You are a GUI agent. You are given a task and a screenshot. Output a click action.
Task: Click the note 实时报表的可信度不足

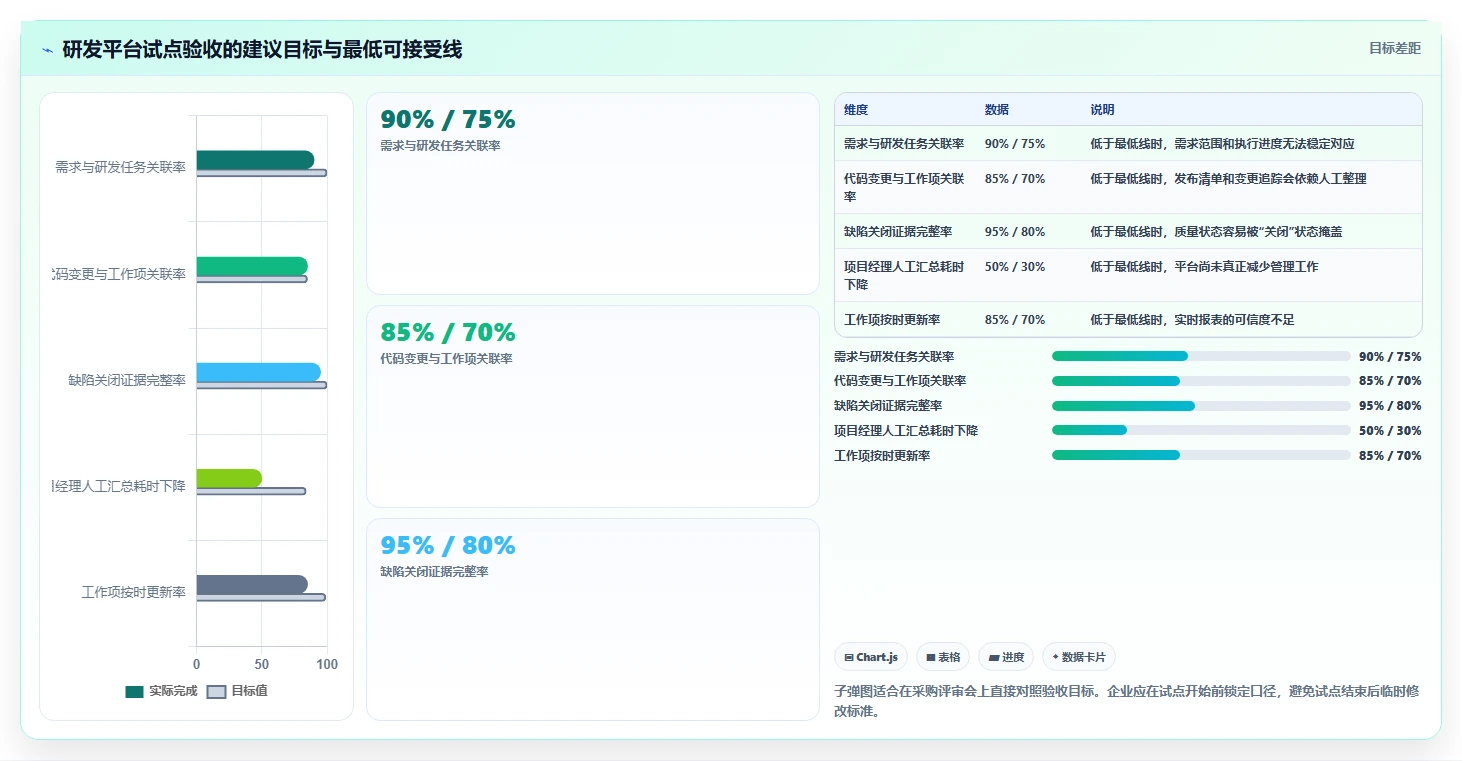click(x=1234, y=320)
